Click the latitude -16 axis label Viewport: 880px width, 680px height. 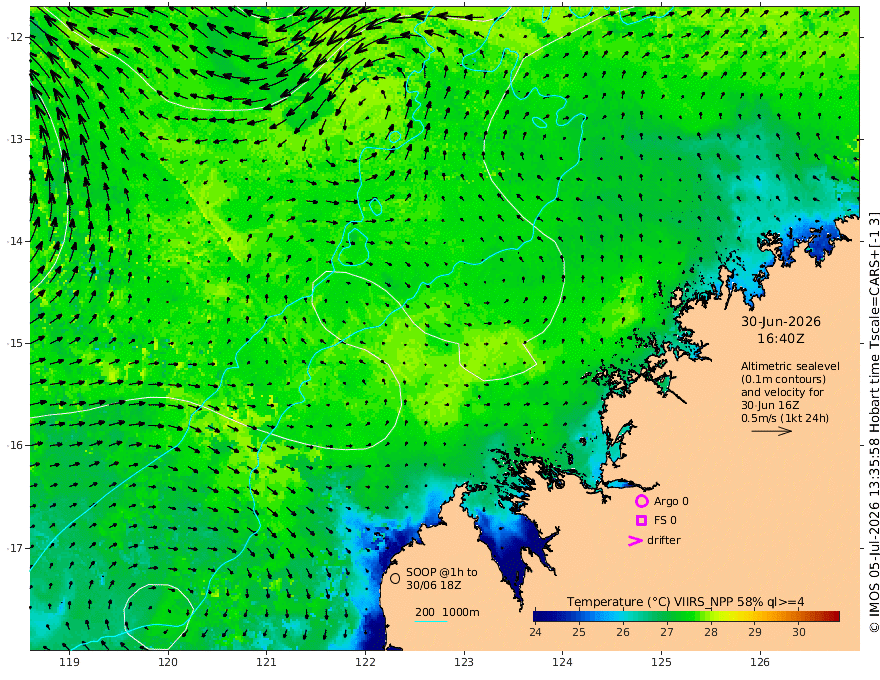point(15,445)
